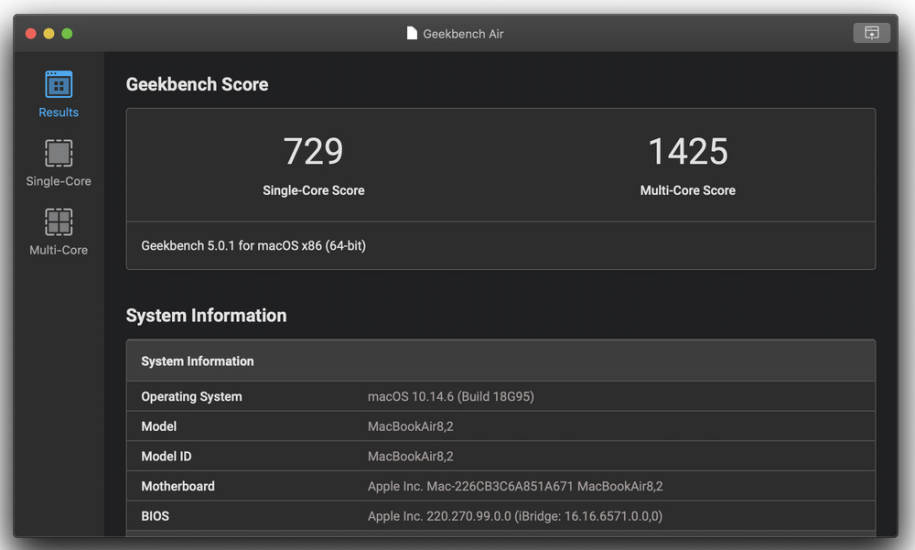Click the BIOS row label
The image size is (915, 550).
(155, 516)
